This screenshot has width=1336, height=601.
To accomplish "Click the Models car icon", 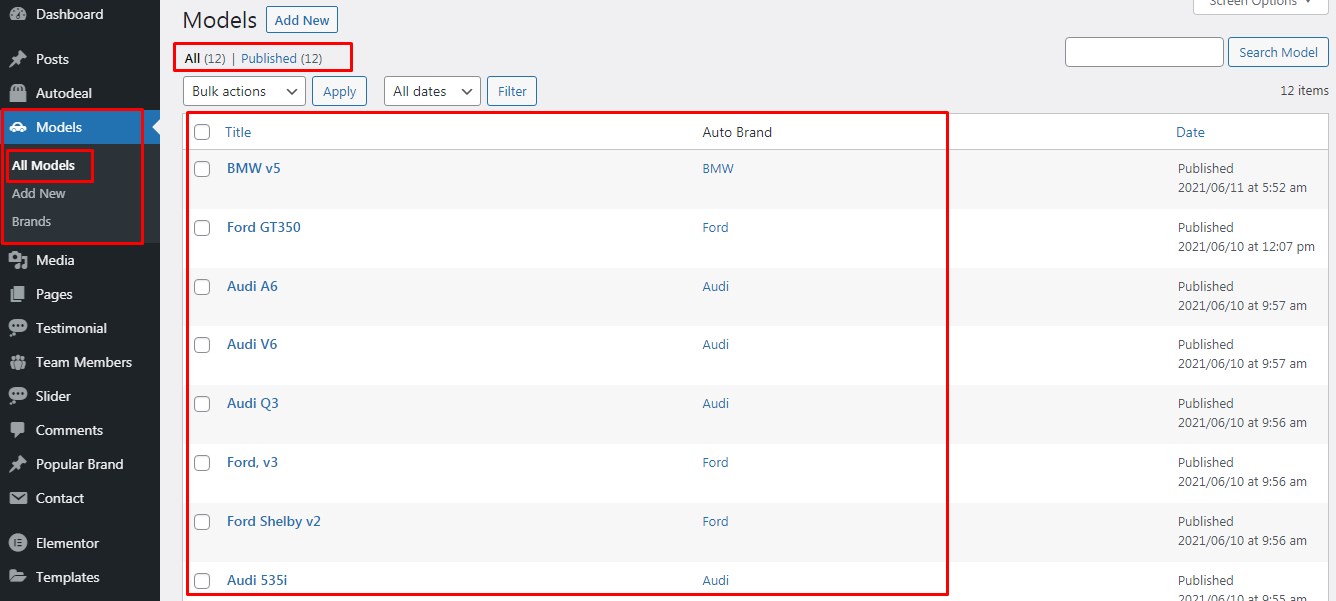I will click(17, 127).
